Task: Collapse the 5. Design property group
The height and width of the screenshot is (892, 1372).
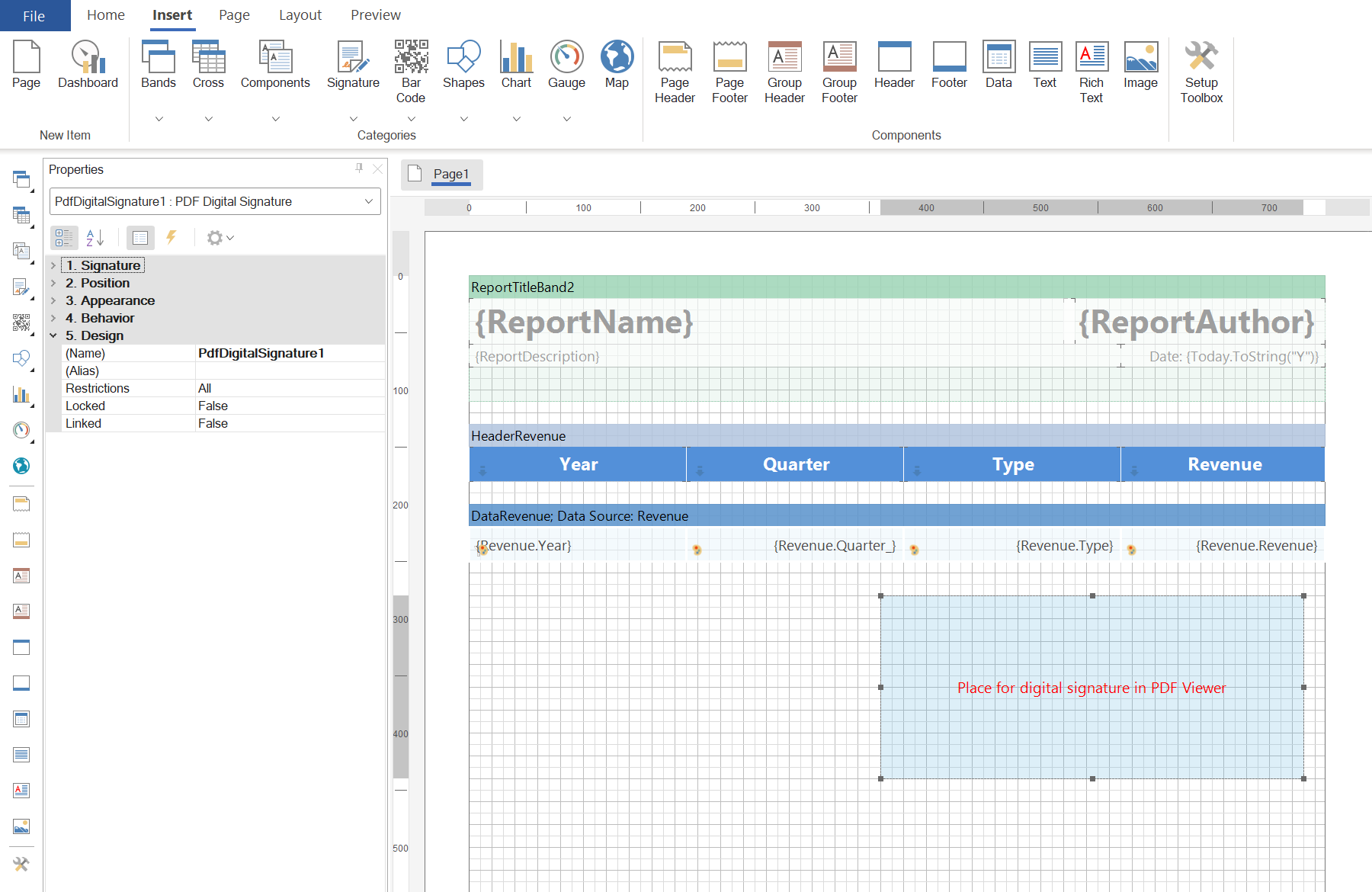Action: [53, 335]
